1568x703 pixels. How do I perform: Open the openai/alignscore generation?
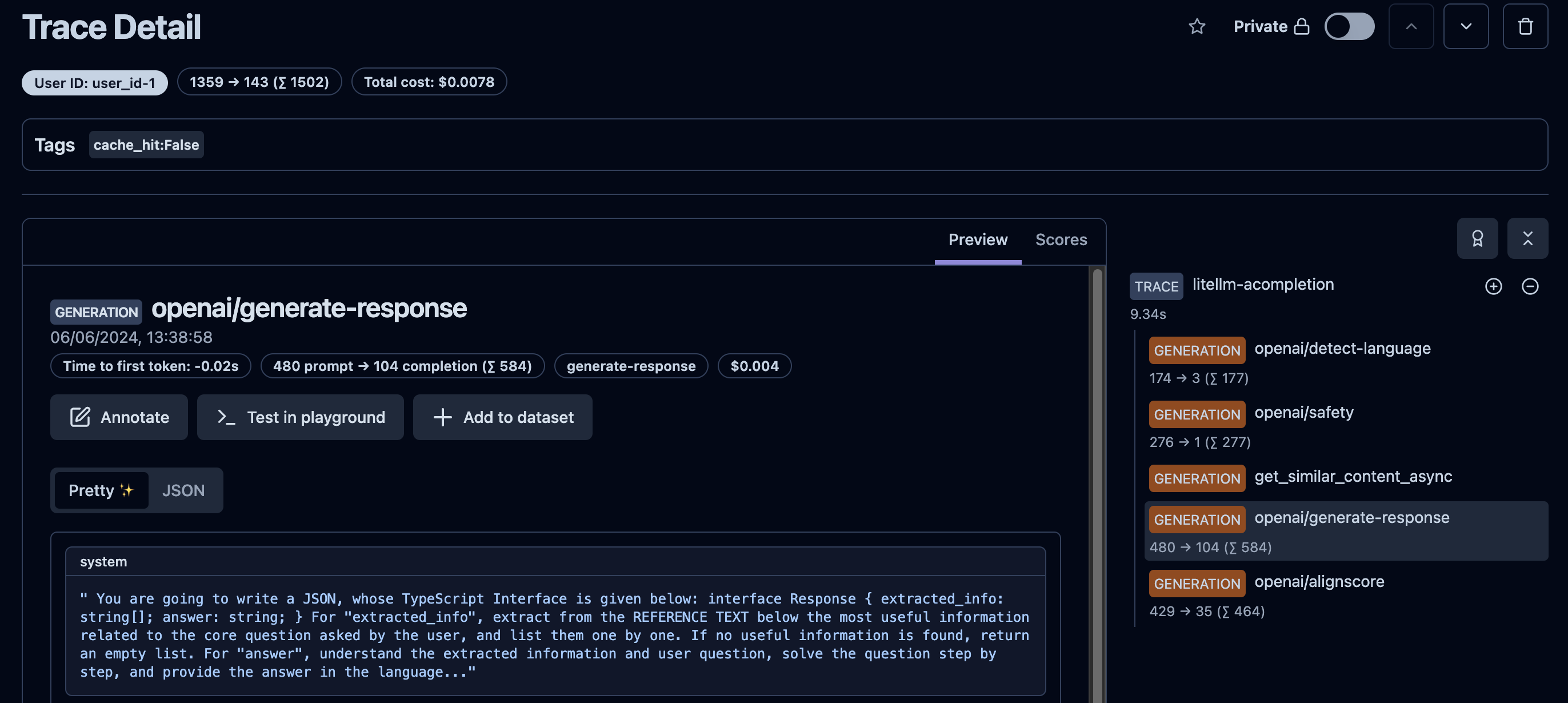click(1319, 582)
